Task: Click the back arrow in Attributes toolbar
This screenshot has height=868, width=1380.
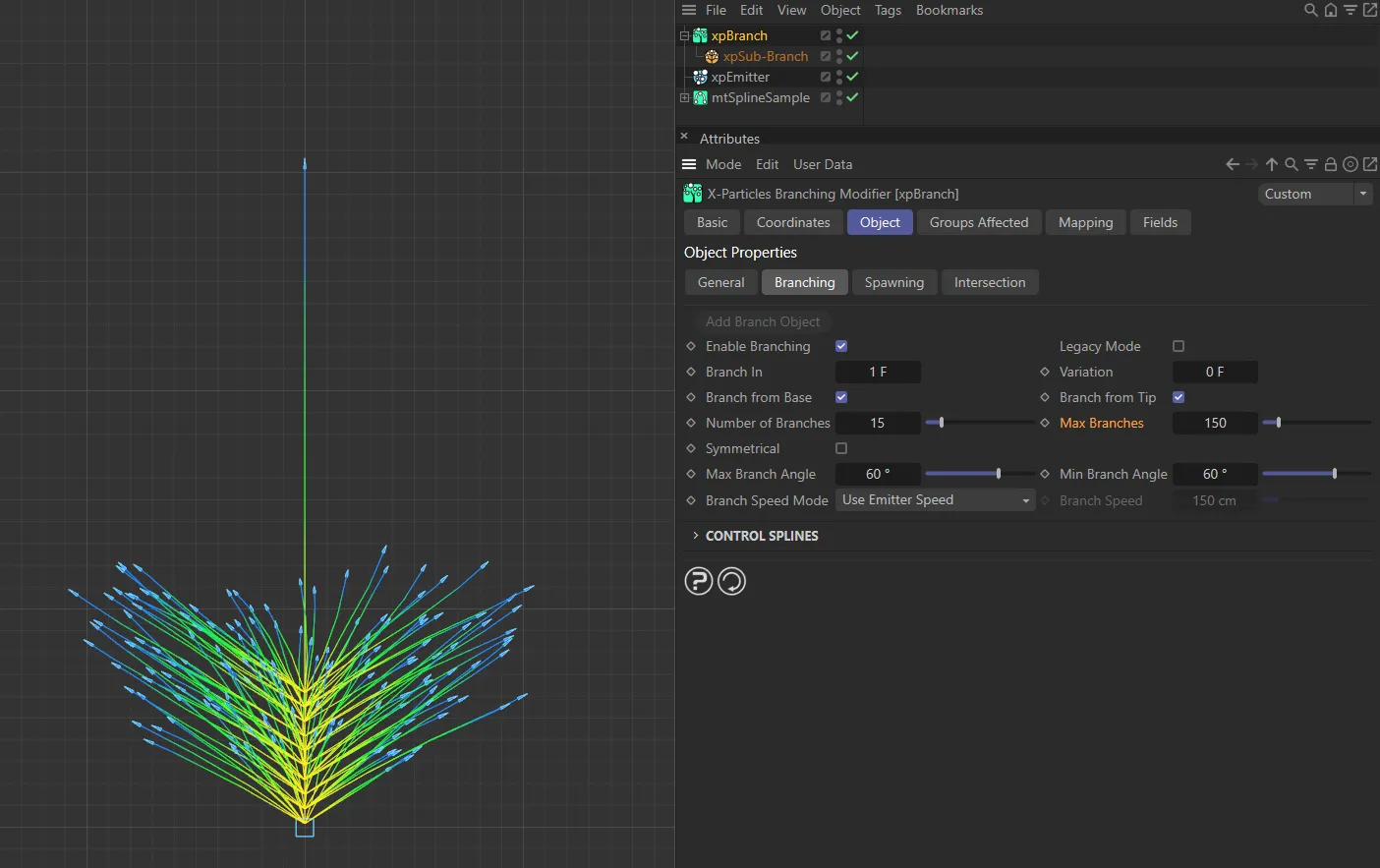Action: coord(1232,165)
